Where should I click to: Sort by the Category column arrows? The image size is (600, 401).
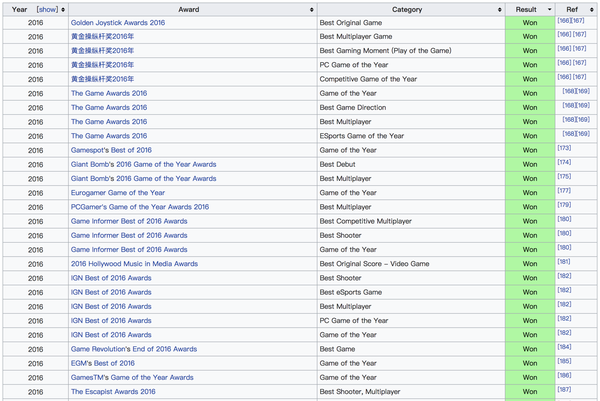point(500,10)
